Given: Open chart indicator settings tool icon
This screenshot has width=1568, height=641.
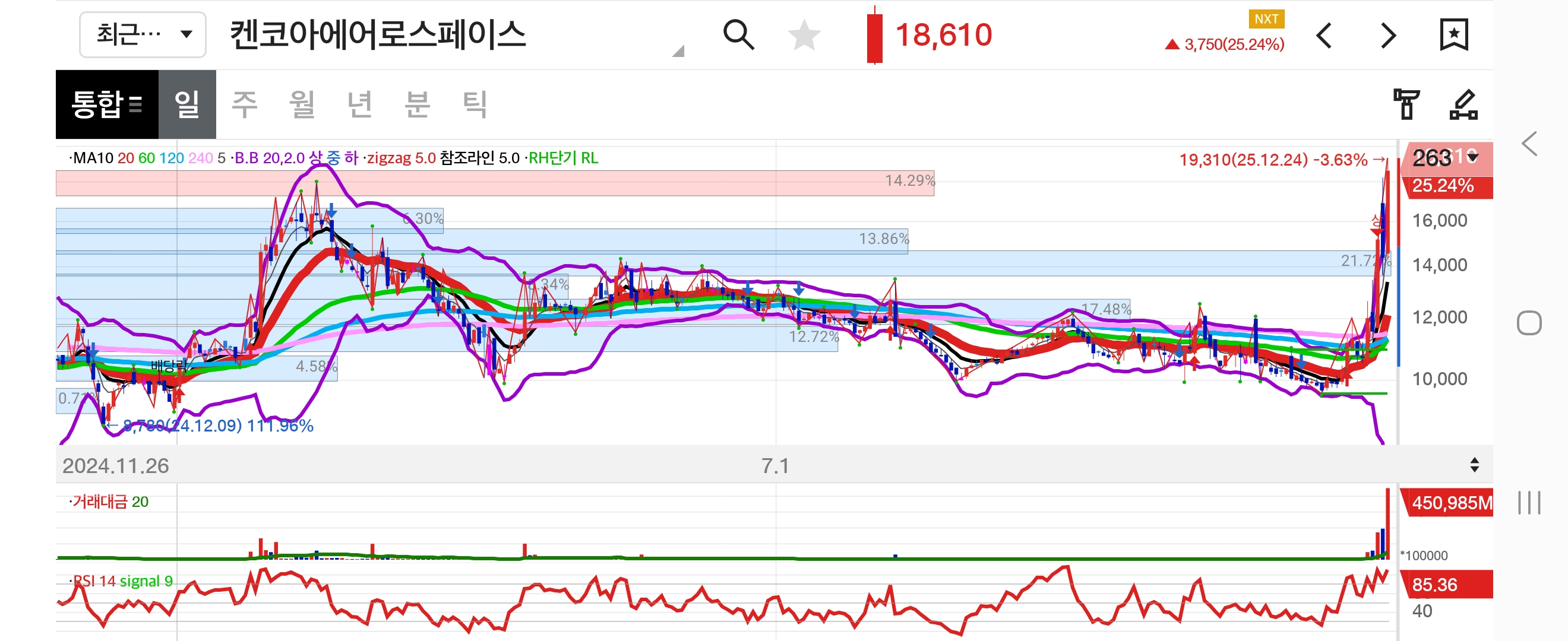Looking at the screenshot, I should point(1406,104).
